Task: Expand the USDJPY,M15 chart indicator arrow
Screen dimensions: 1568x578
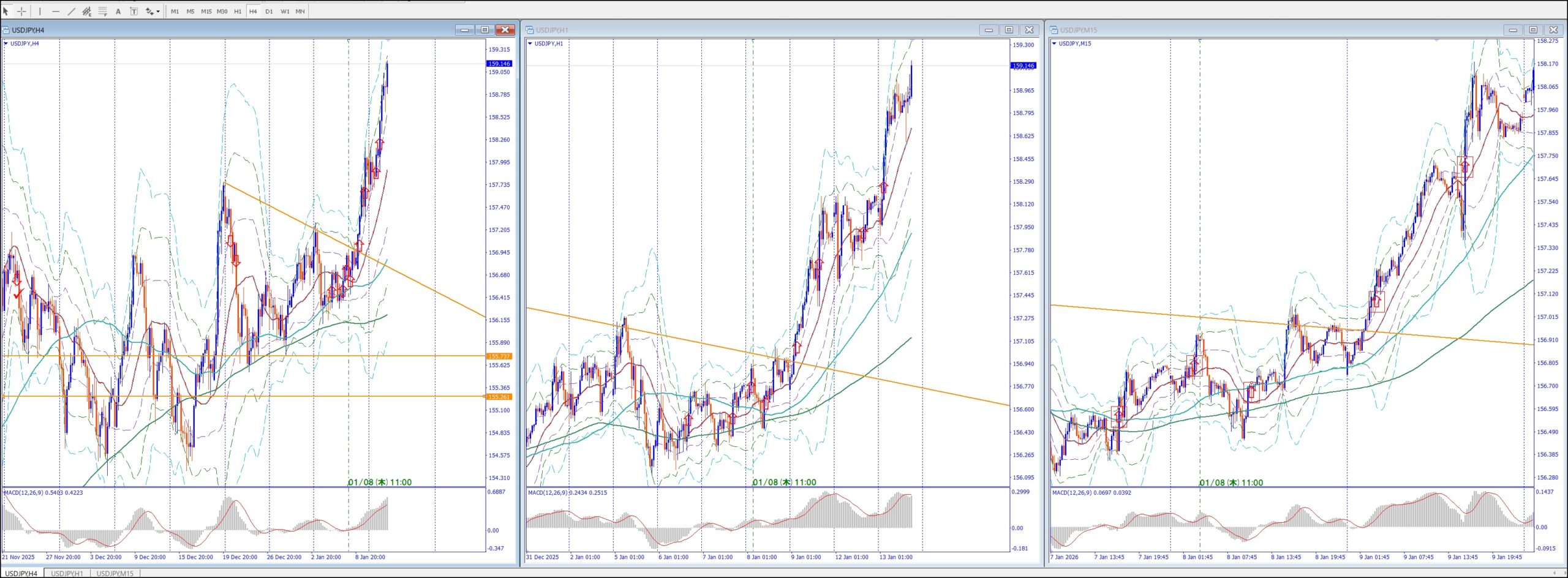Action: pyautogui.click(x=1054, y=43)
